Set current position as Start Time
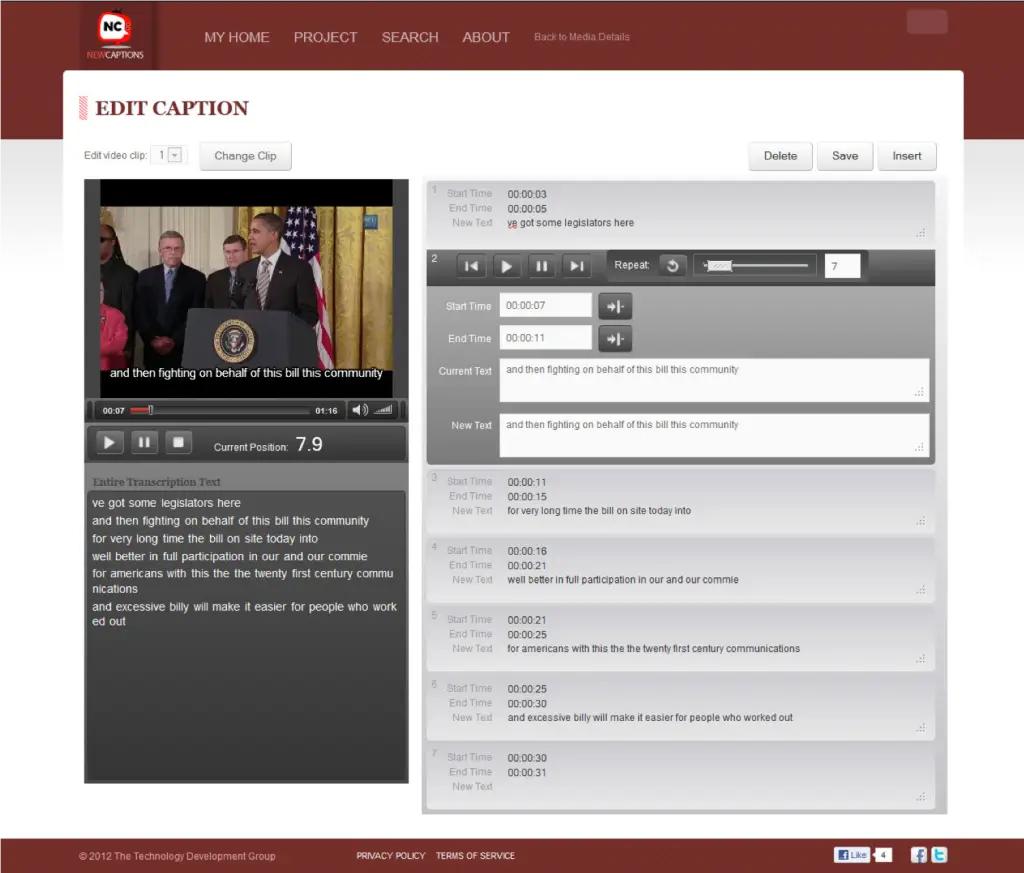The width and height of the screenshot is (1024, 873). [x=614, y=305]
